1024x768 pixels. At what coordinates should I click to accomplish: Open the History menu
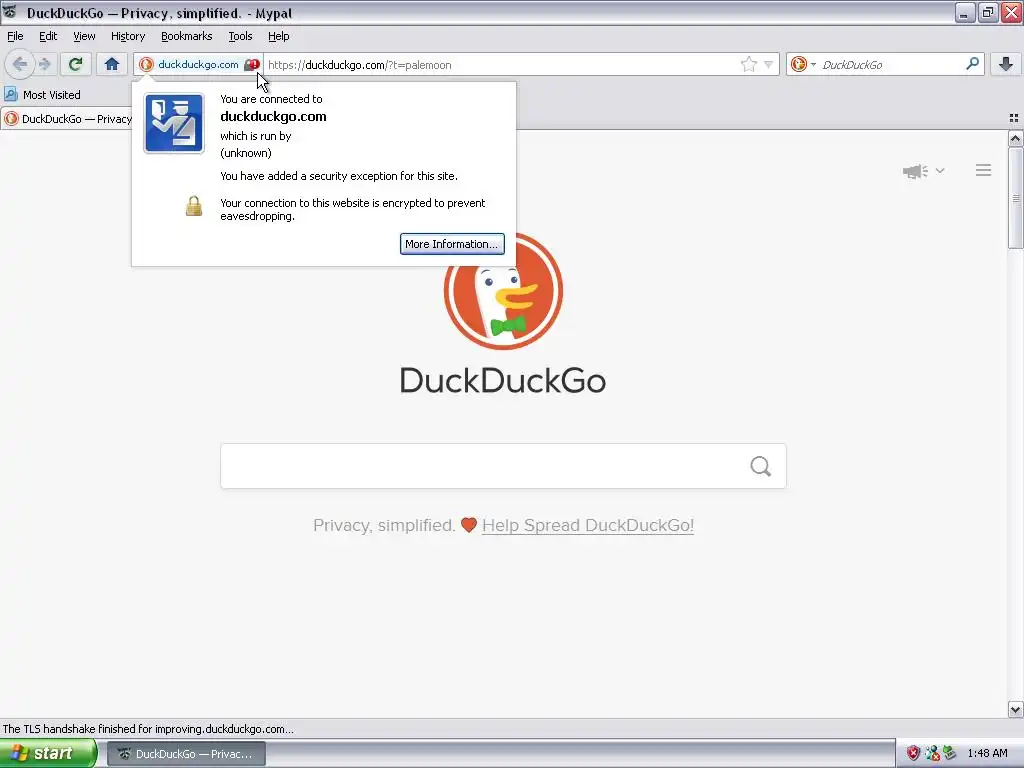tap(128, 36)
